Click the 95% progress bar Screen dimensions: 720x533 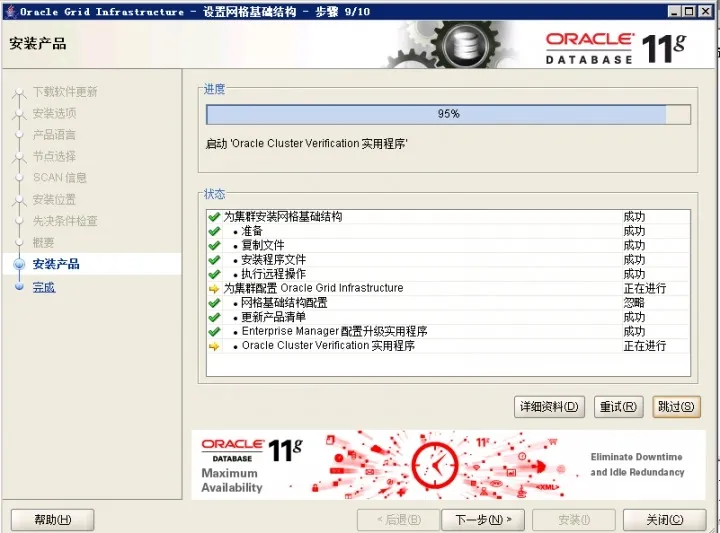[x=448, y=114]
